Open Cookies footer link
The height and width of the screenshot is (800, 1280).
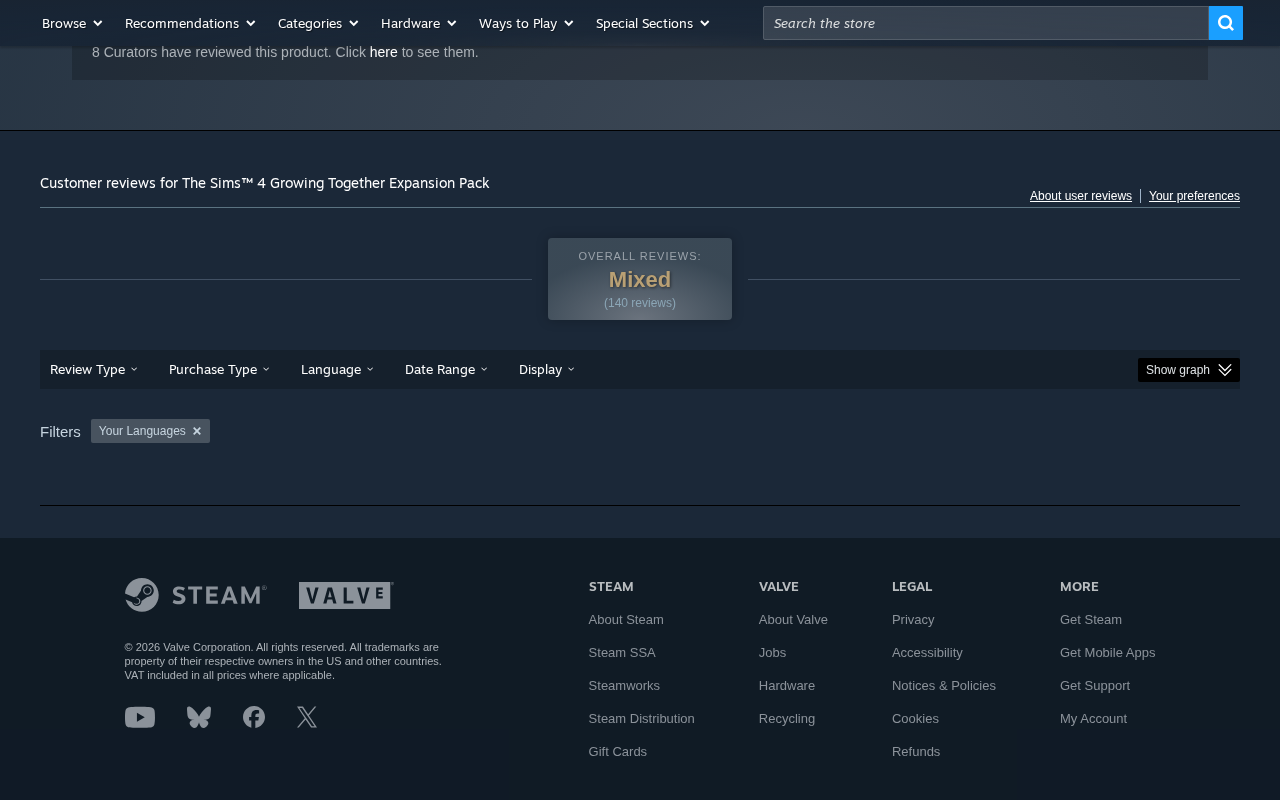tap(915, 719)
